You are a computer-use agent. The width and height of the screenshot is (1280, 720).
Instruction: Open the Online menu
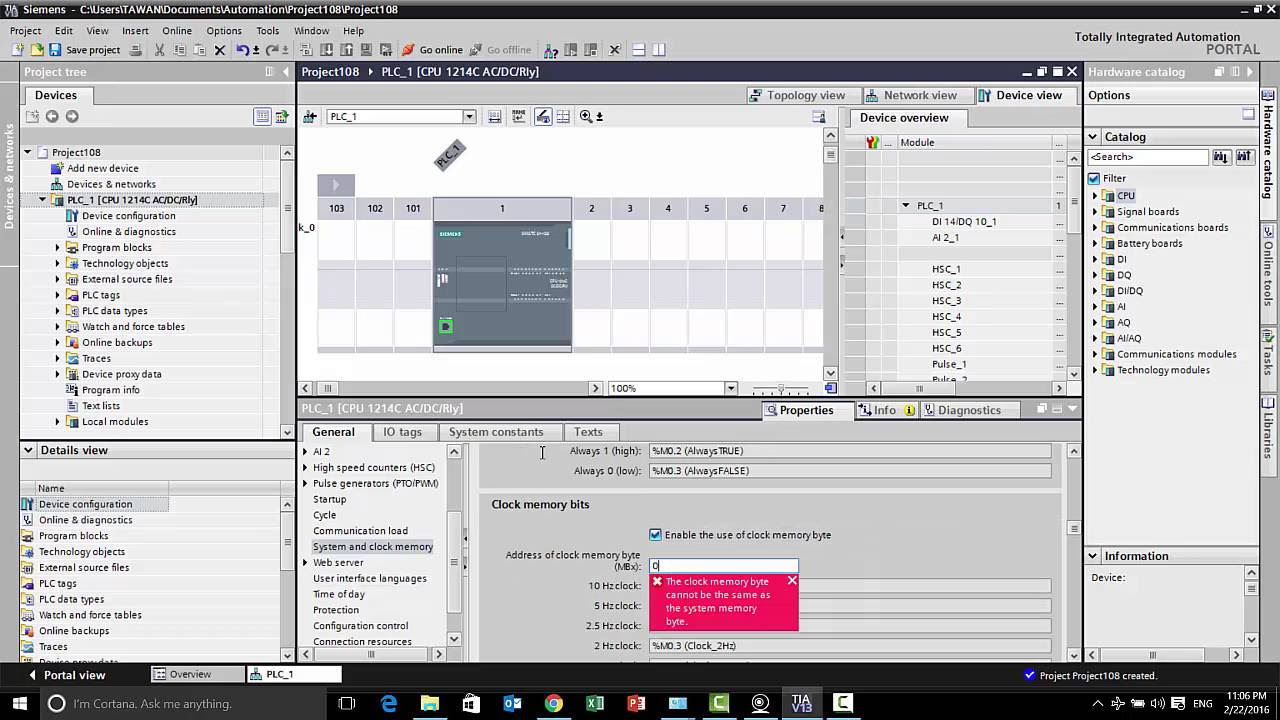coord(177,31)
